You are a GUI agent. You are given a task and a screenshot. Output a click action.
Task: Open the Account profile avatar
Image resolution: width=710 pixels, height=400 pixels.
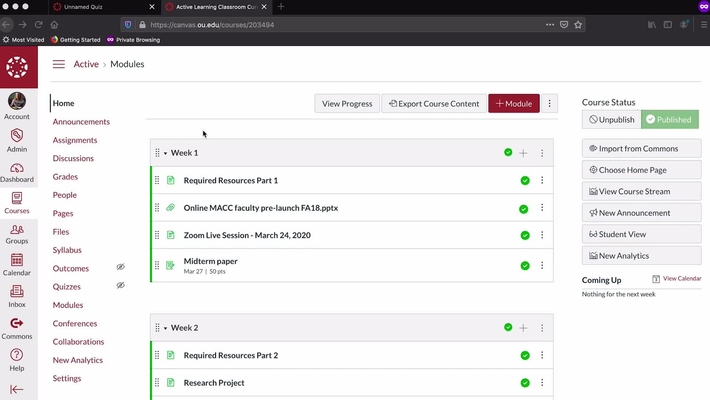[x=17, y=101]
